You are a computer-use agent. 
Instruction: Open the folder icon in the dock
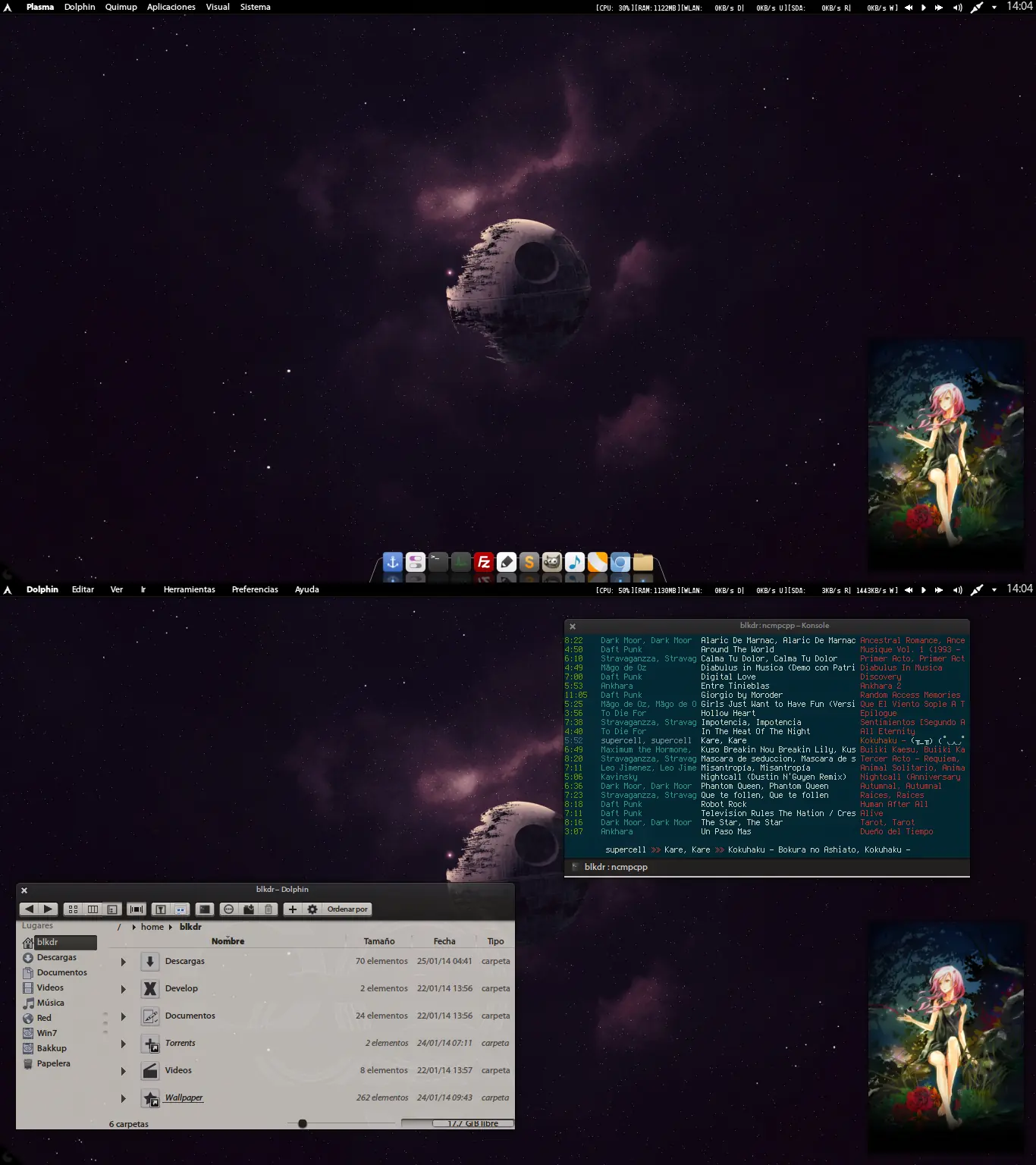click(643, 562)
